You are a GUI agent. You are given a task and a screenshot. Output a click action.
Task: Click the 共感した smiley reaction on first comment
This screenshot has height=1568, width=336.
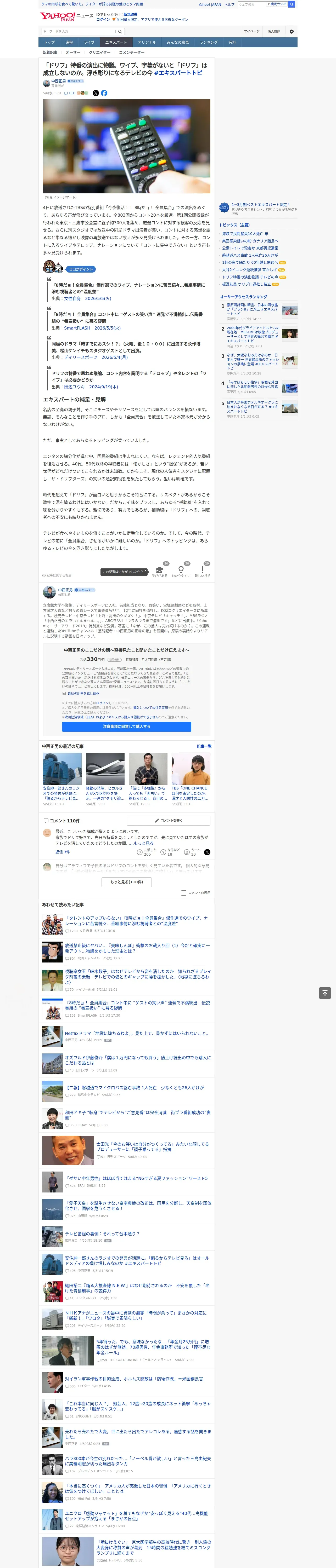[x=146, y=852]
